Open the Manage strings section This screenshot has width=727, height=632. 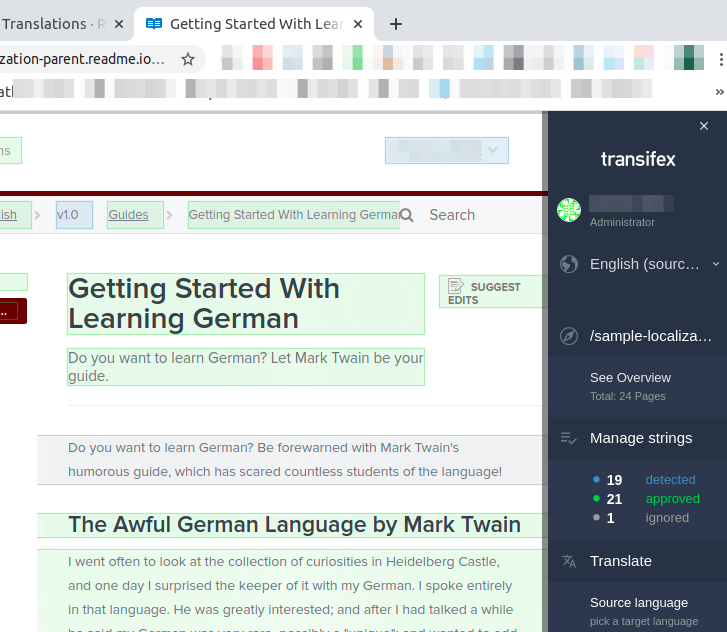pos(640,438)
